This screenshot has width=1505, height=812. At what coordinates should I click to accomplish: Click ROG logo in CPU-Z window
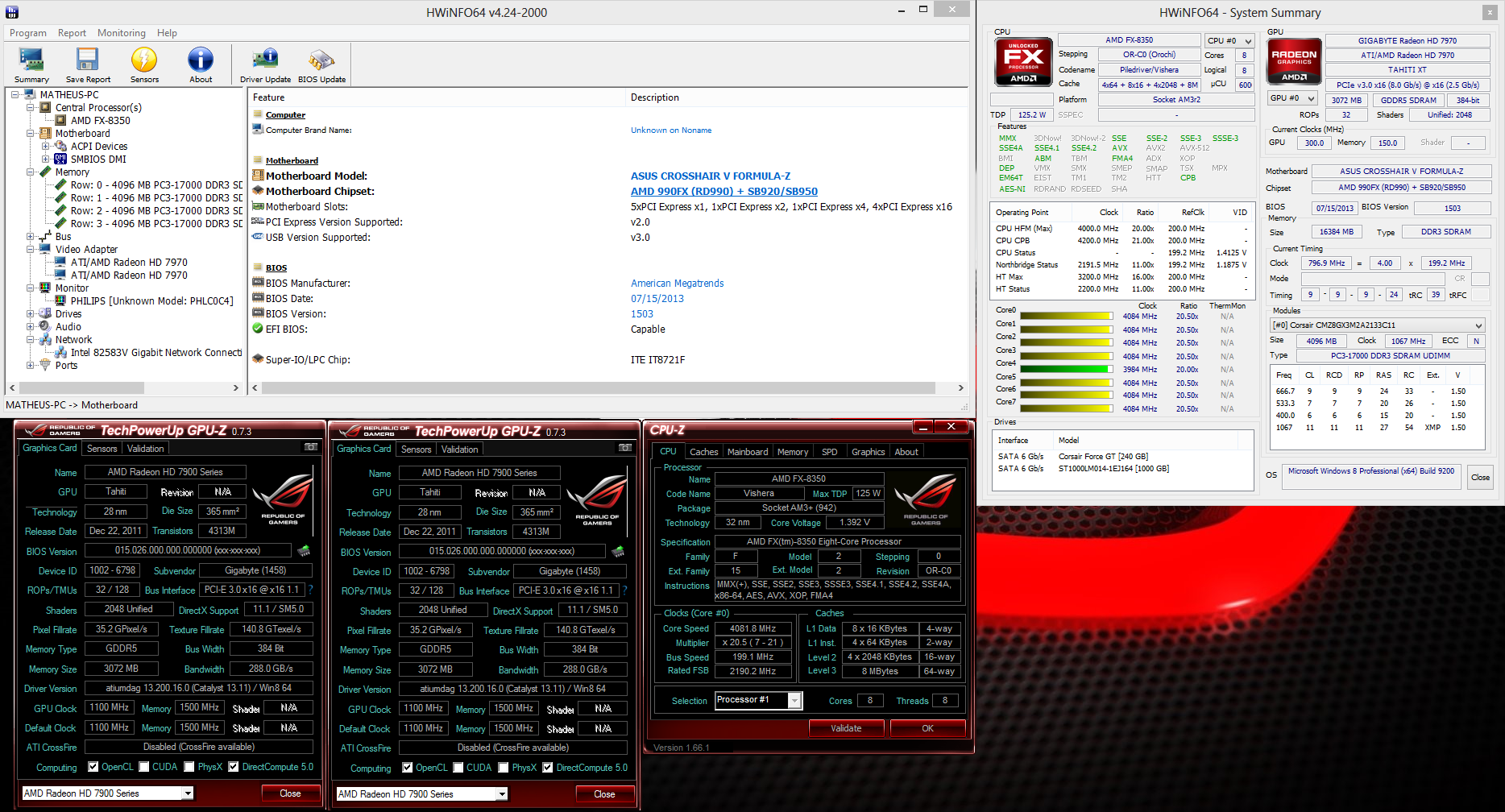[926, 498]
